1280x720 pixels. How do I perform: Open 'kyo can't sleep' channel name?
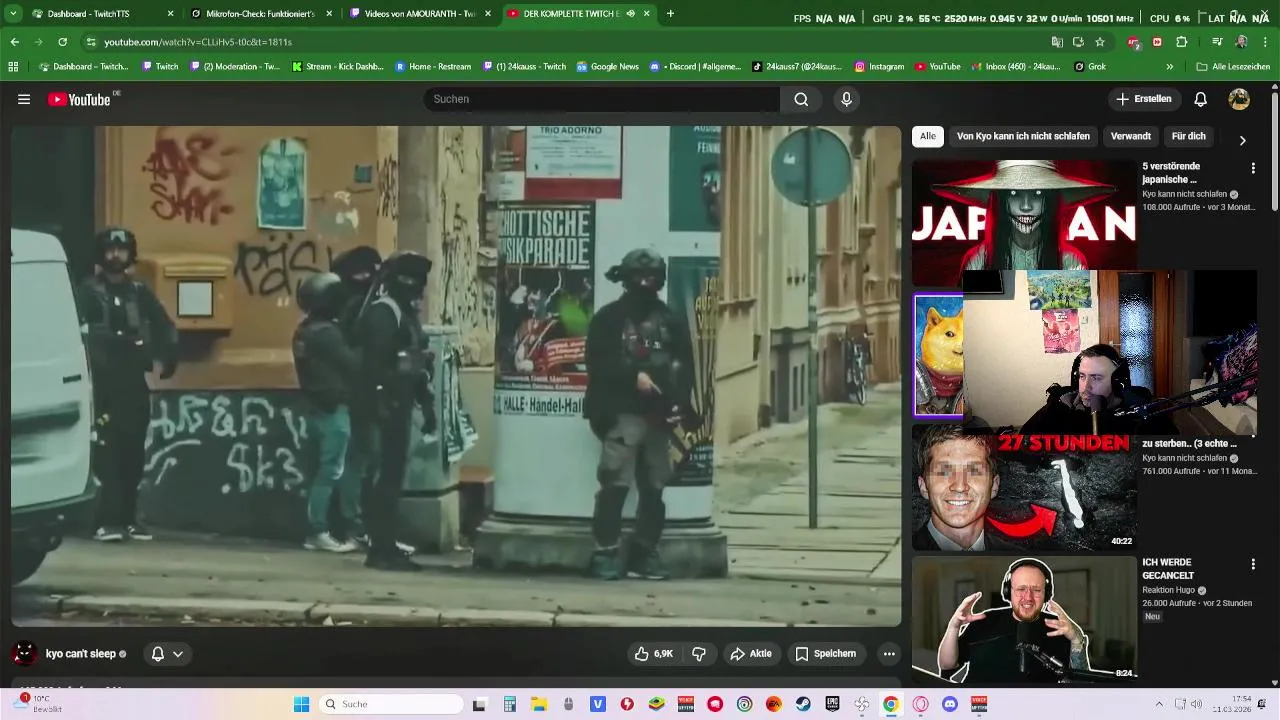(81, 654)
